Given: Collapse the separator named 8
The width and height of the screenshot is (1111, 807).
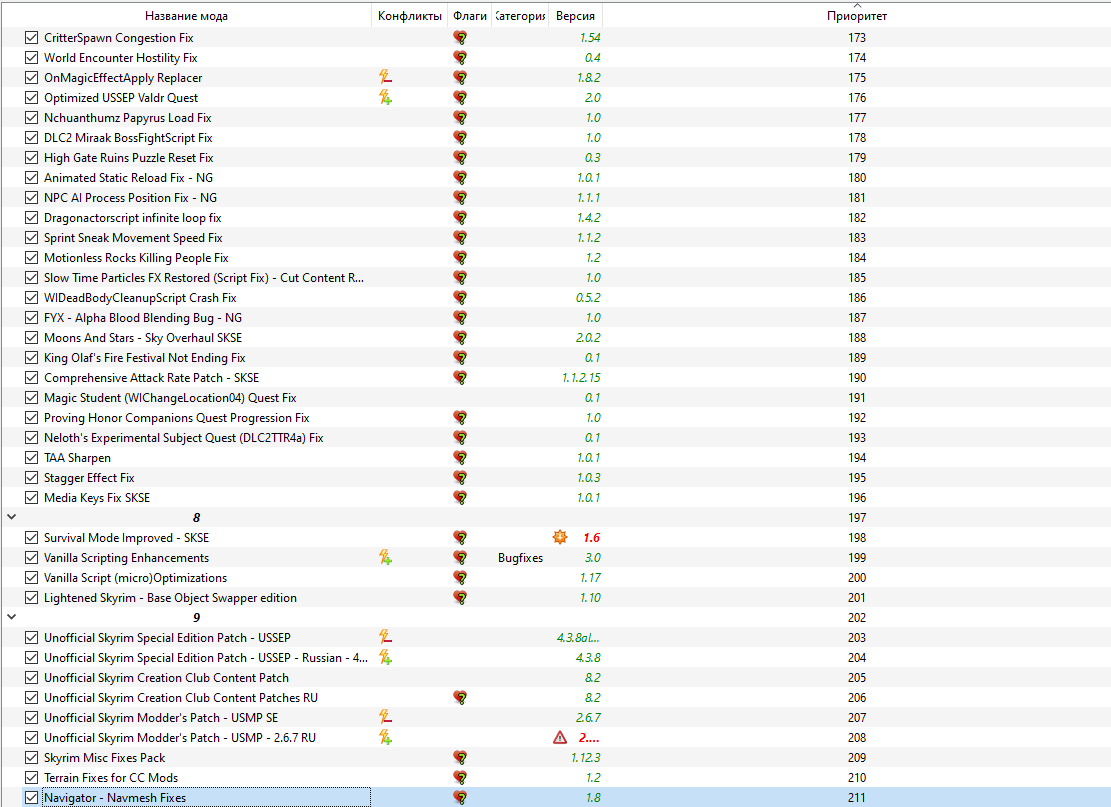Looking at the screenshot, I should click(11, 517).
